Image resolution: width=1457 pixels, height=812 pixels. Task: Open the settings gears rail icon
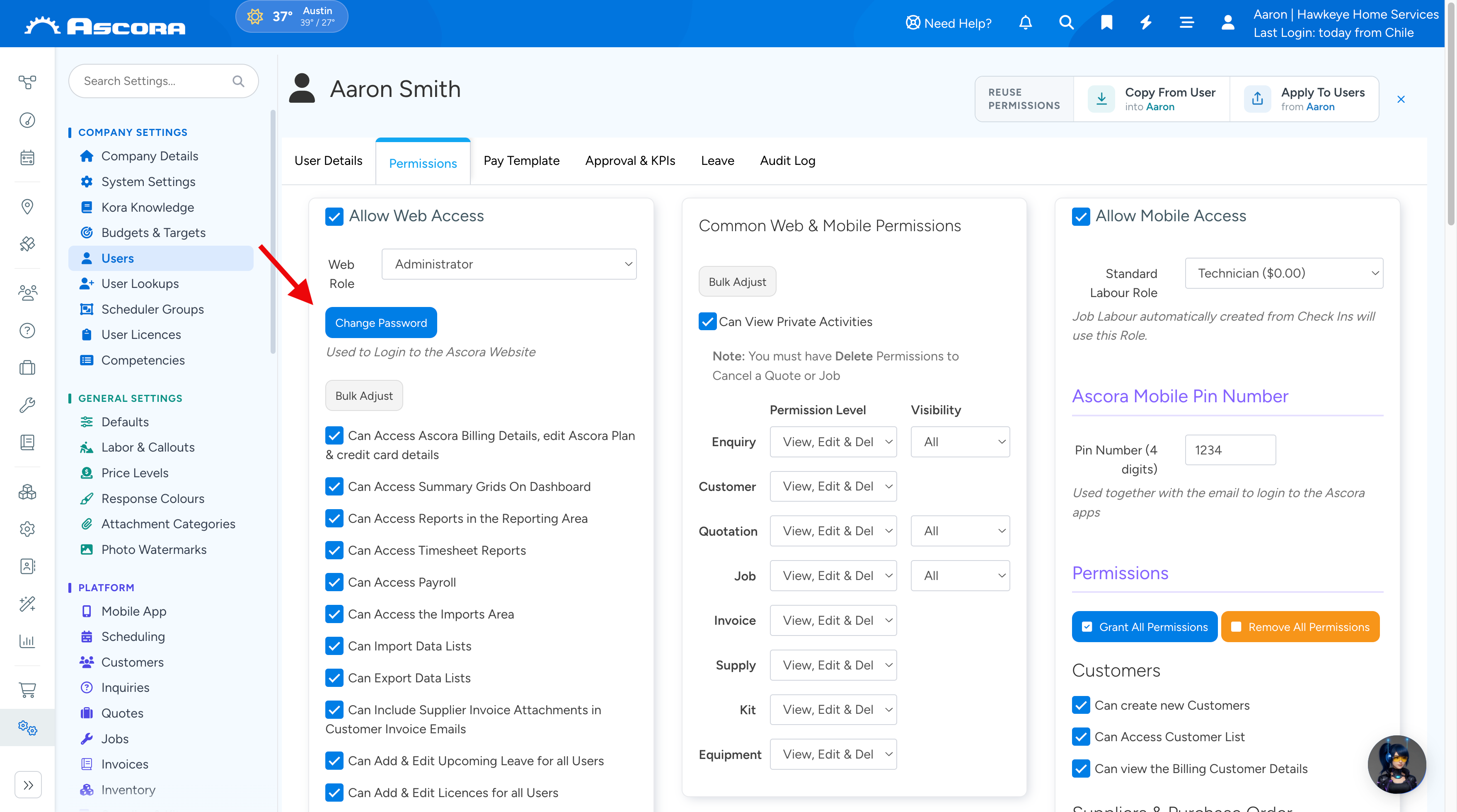pyautogui.click(x=27, y=727)
